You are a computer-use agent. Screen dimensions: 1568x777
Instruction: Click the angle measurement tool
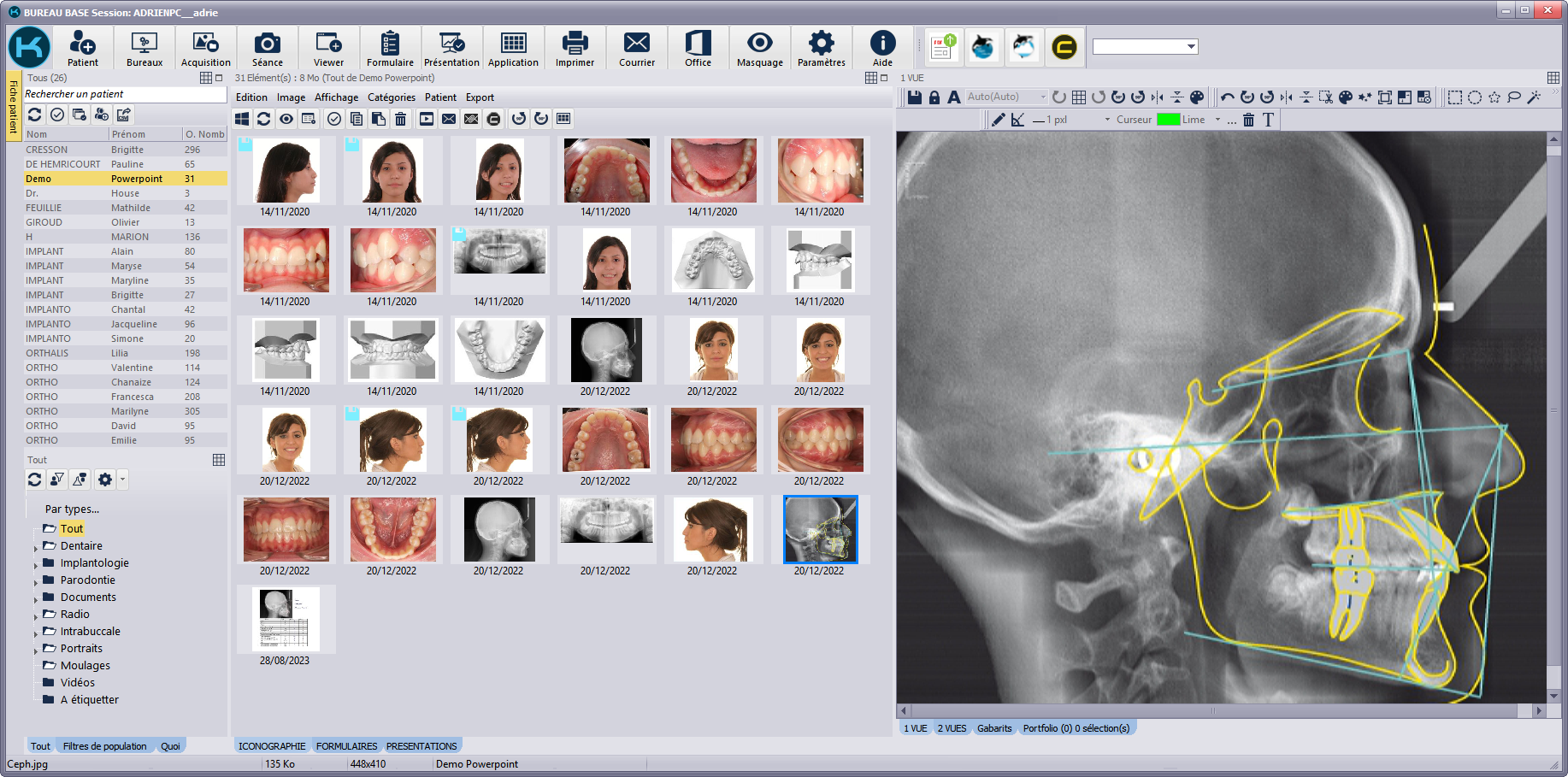tap(1017, 120)
